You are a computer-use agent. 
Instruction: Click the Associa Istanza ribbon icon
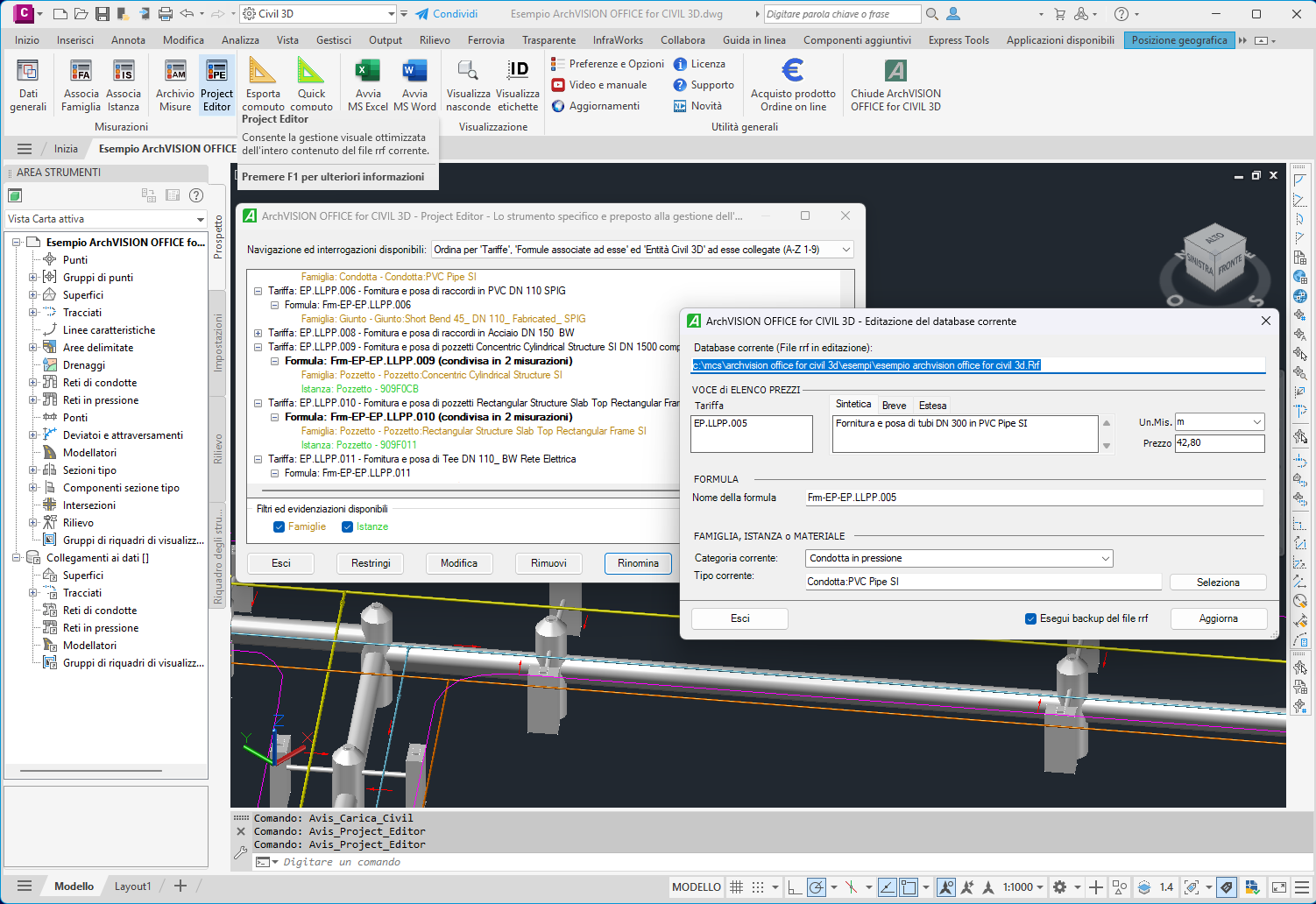click(124, 85)
